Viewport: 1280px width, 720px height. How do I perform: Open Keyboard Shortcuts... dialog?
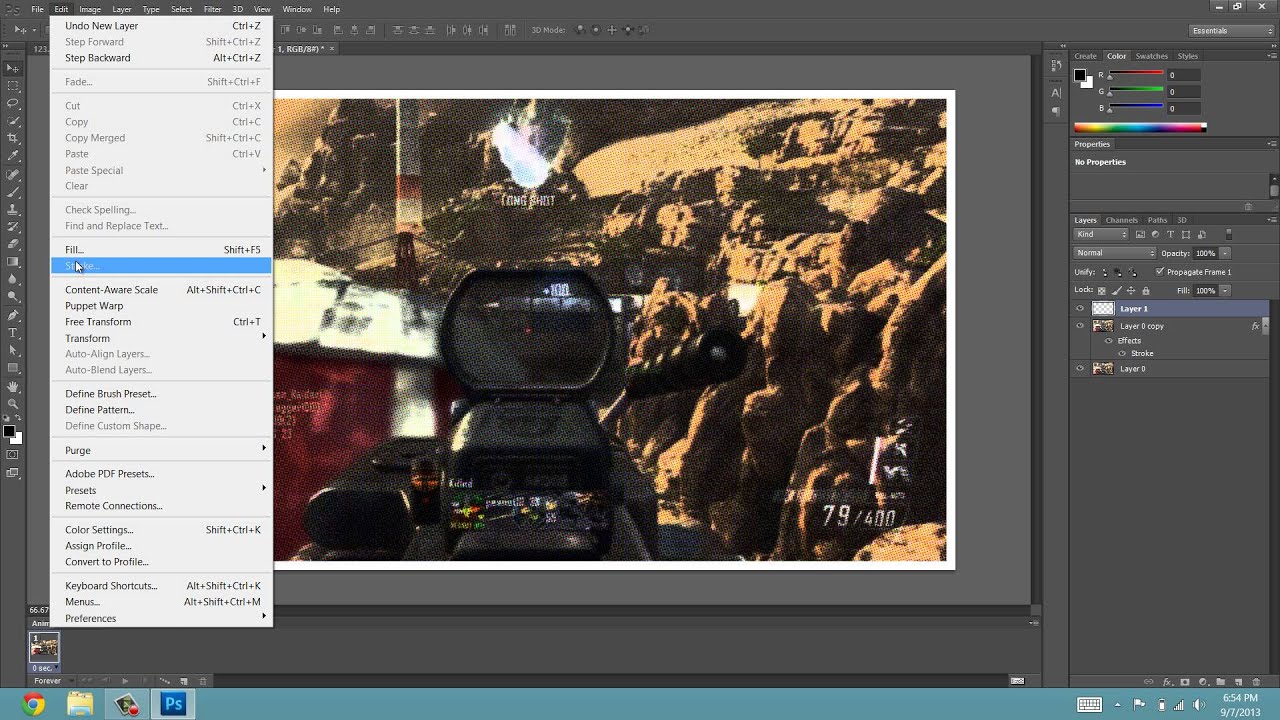click(161, 586)
